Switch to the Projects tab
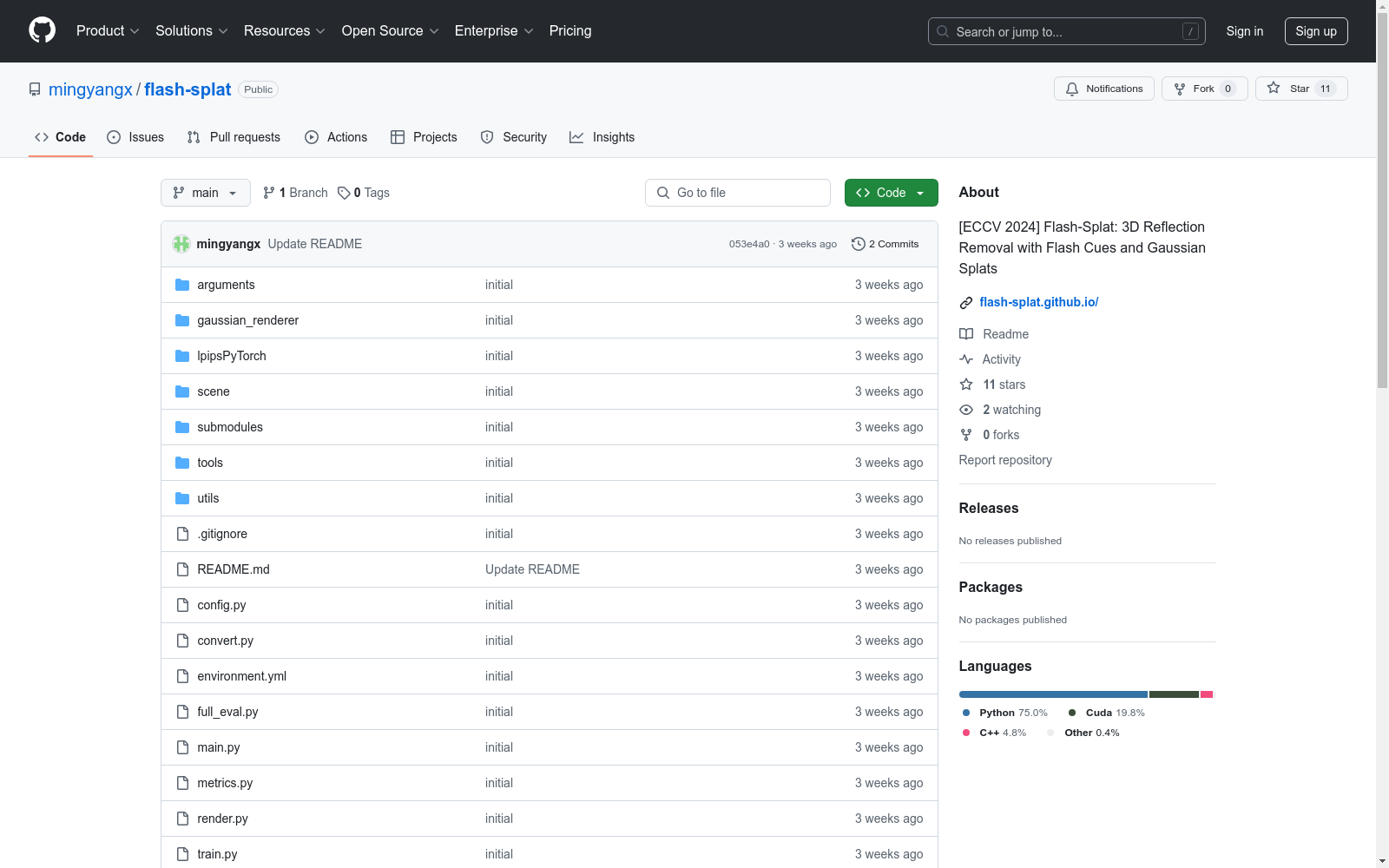The width and height of the screenshot is (1389, 868). coord(424,137)
